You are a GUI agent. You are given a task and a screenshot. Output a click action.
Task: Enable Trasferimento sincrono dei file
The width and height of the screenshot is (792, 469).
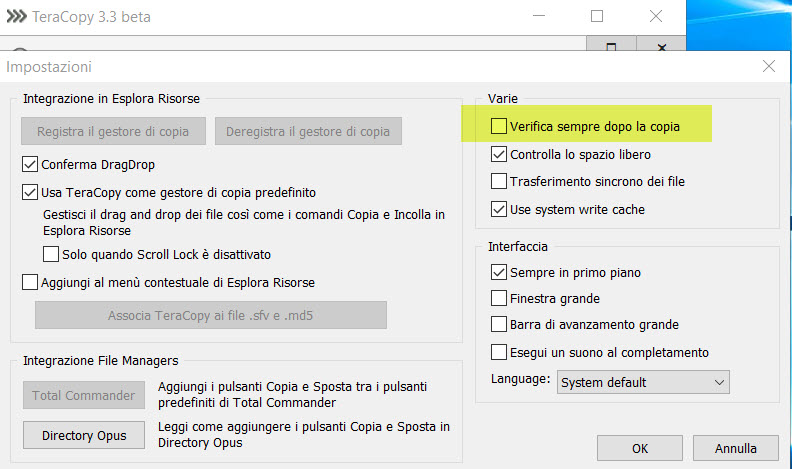(x=499, y=181)
